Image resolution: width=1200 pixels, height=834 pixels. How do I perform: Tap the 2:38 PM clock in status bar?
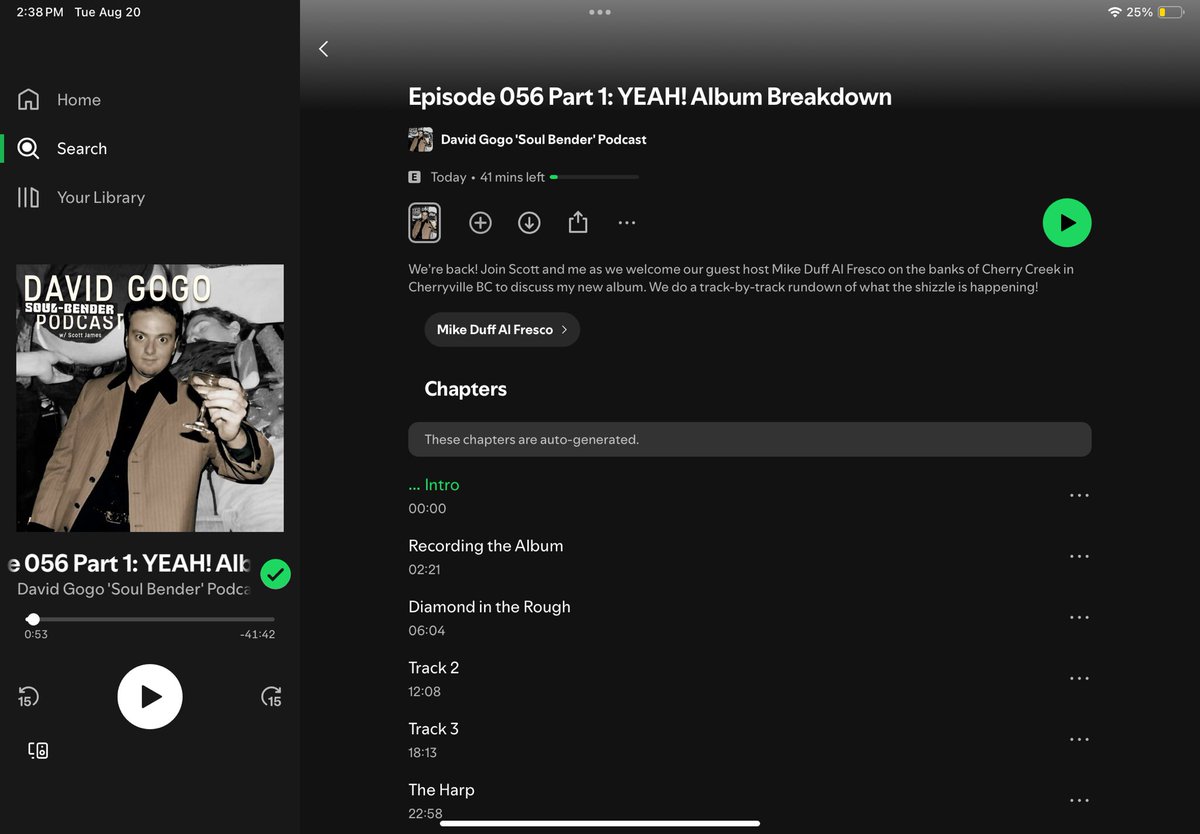click(x=40, y=12)
